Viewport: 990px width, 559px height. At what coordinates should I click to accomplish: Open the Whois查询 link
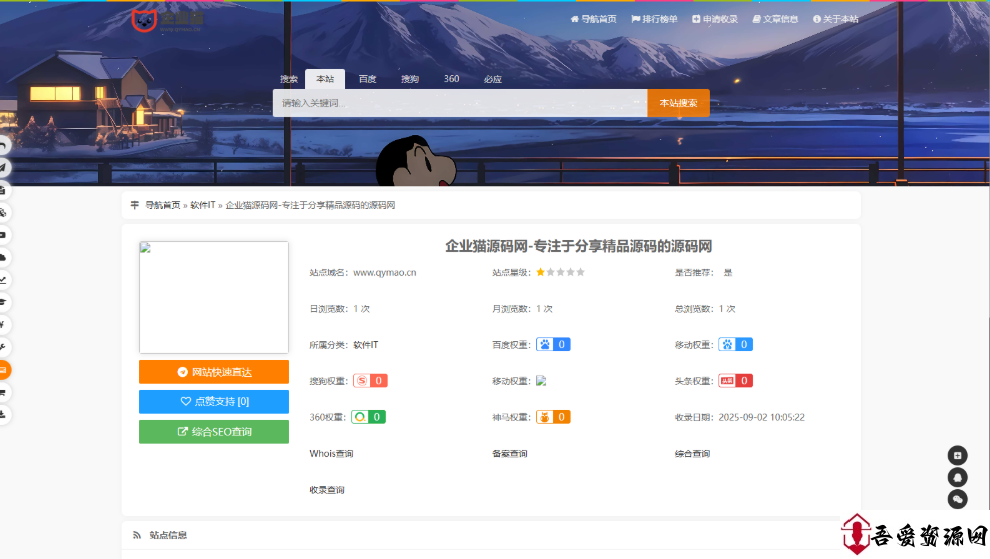pos(331,454)
